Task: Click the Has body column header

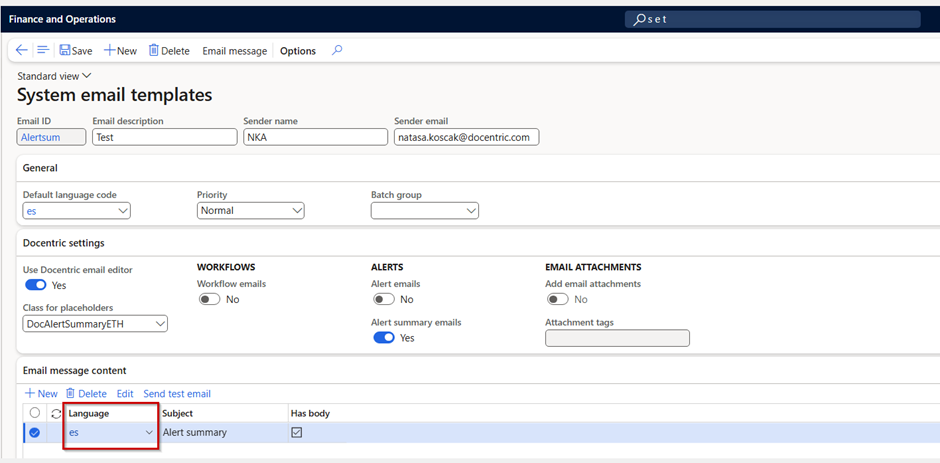Action: [x=311, y=414]
